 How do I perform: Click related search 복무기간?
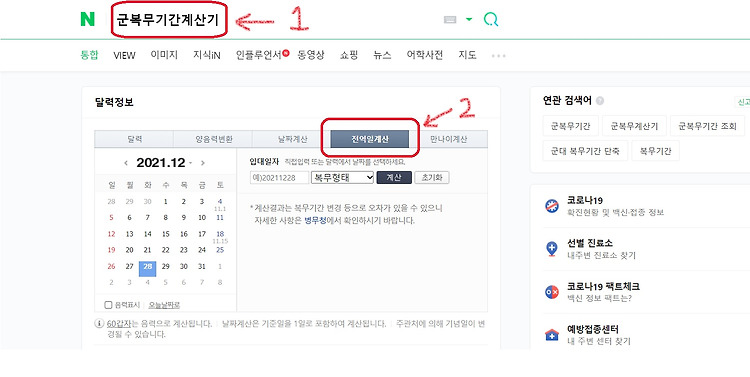[x=655, y=151]
